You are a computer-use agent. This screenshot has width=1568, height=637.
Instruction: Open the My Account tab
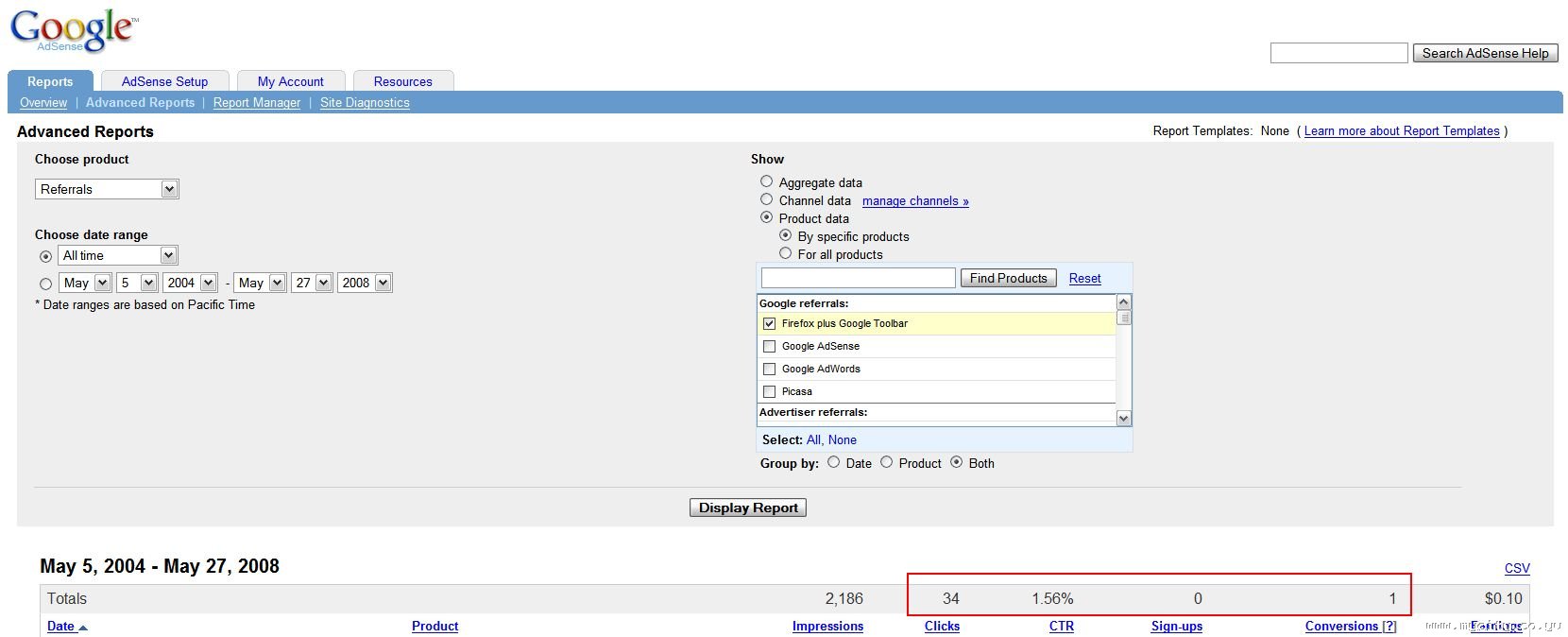pos(291,81)
